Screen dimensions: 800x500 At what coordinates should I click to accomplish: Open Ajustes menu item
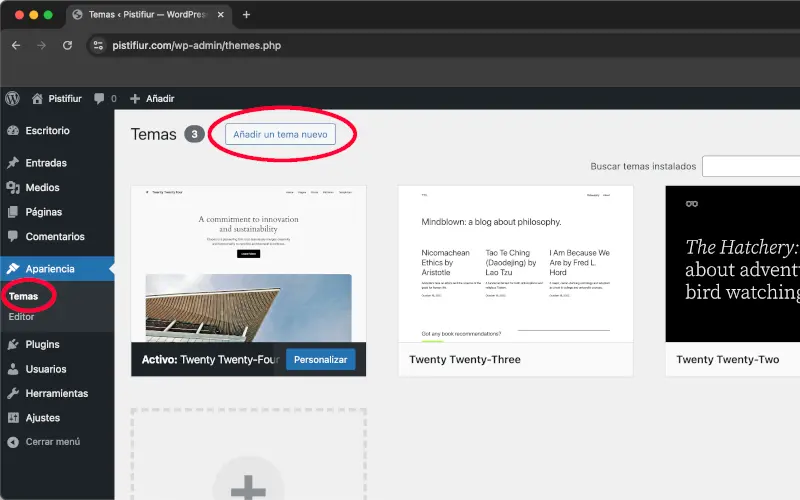pos(43,418)
